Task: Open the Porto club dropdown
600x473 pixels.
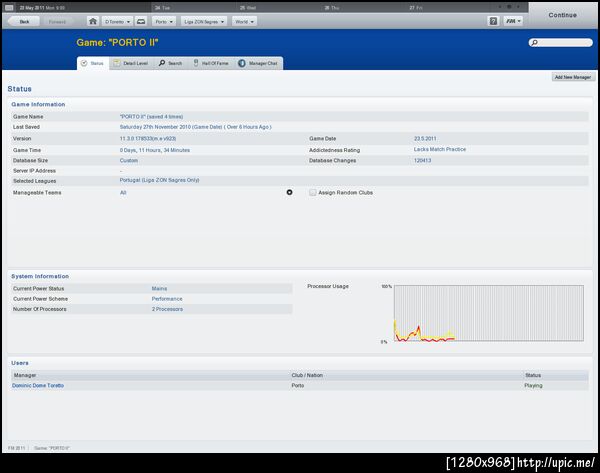Action: (164, 22)
